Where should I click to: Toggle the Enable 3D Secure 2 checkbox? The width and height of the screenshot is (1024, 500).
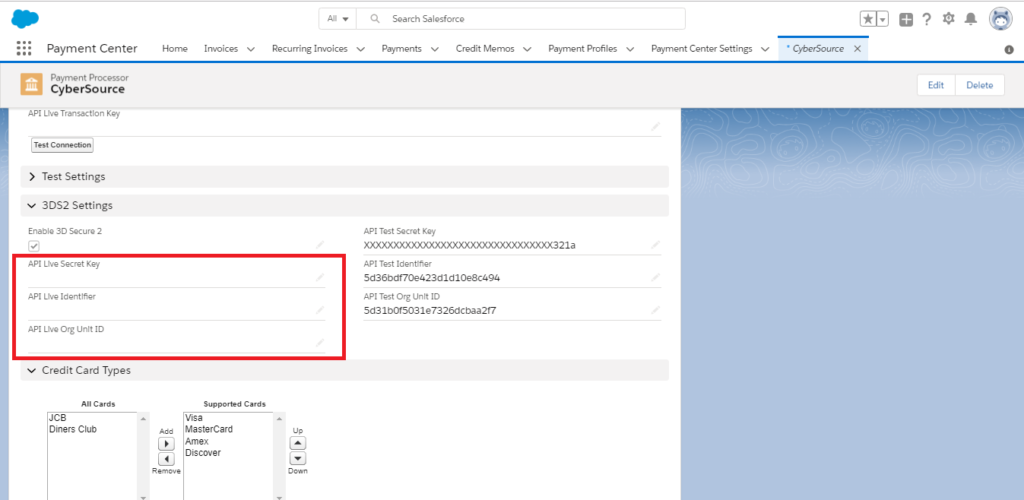click(x=34, y=245)
